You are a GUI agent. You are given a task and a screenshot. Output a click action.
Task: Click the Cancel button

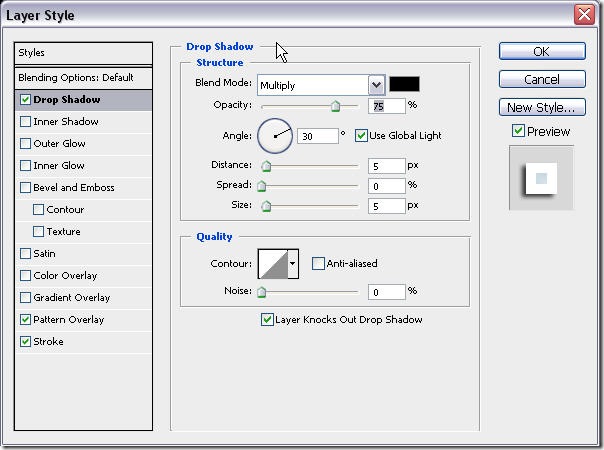[541, 79]
